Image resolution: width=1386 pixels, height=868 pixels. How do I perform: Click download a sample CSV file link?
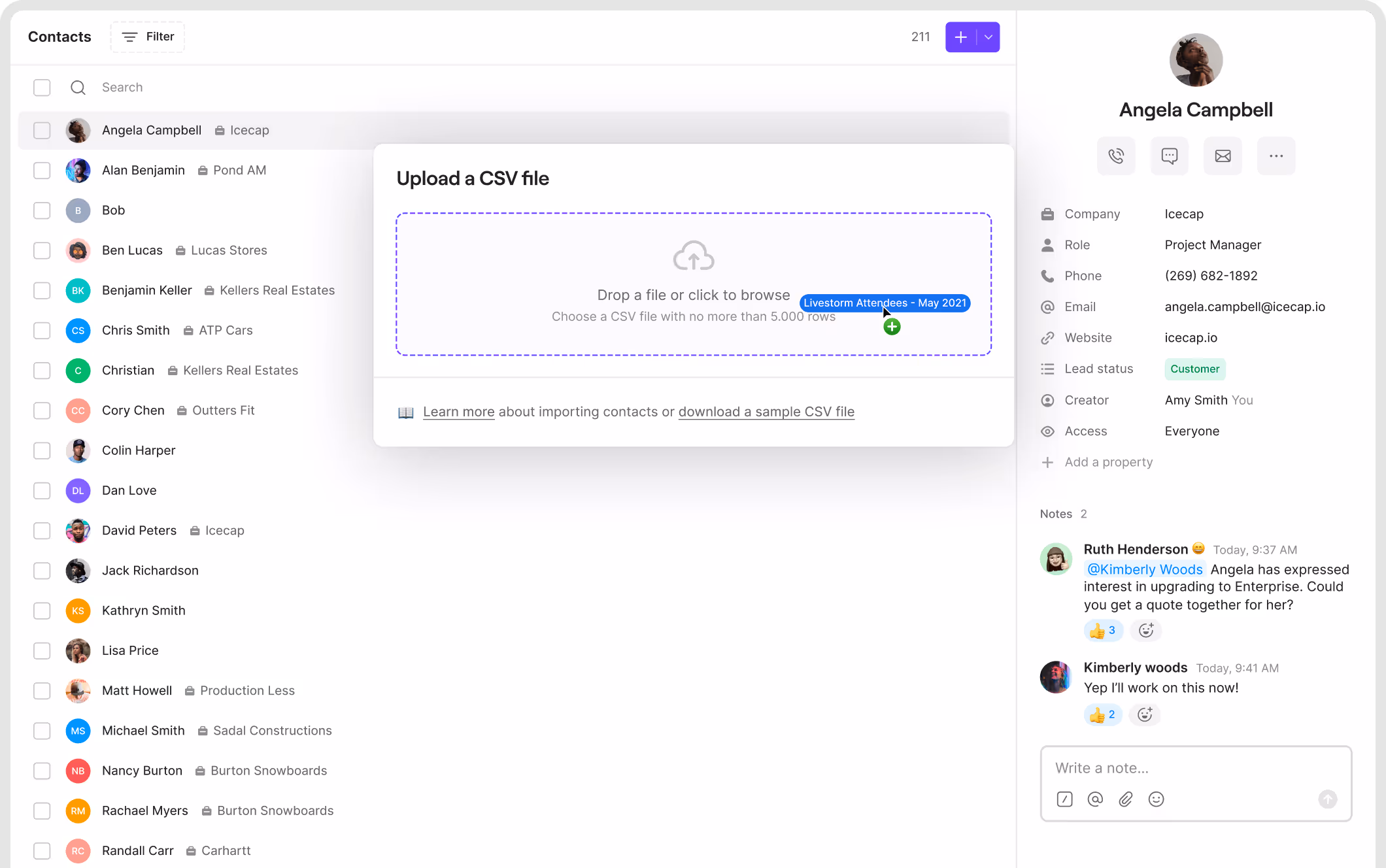(x=766, y=412)
